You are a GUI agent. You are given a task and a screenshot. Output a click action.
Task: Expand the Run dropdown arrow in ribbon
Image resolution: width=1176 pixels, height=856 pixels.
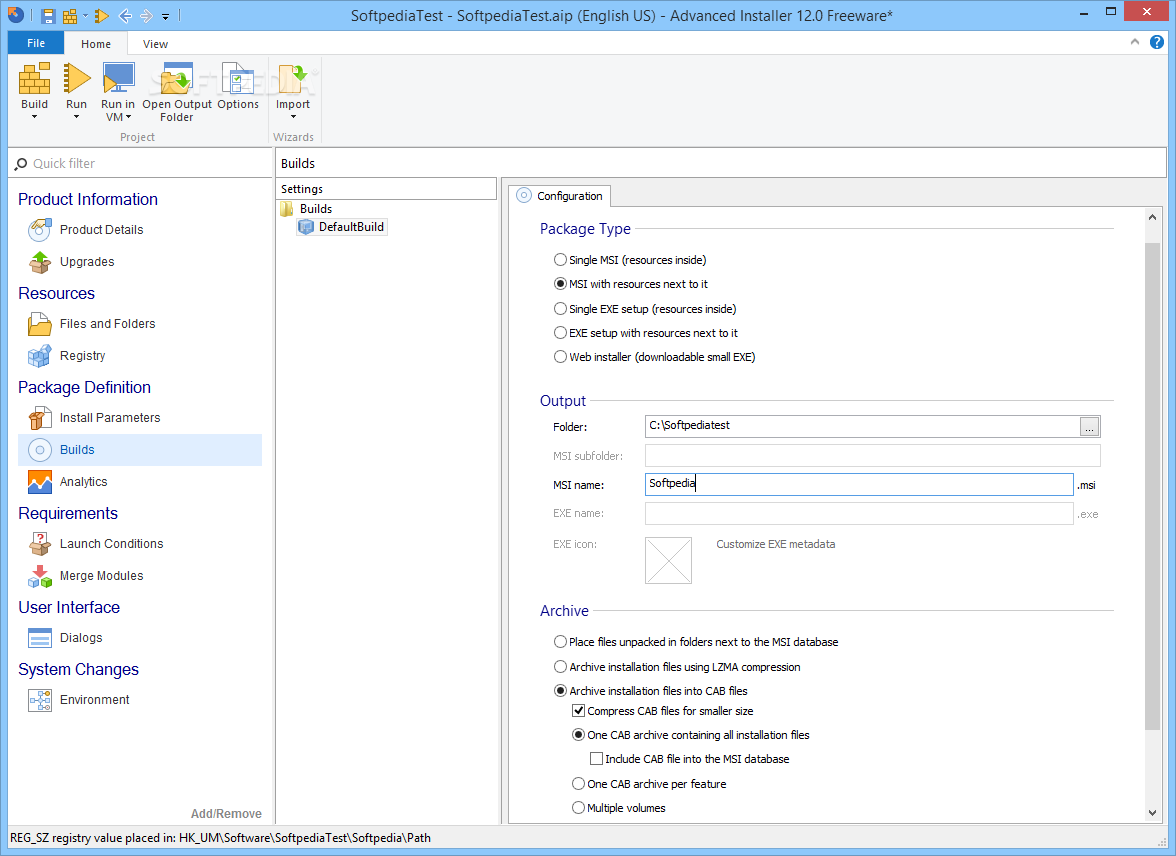pos(76,117)
